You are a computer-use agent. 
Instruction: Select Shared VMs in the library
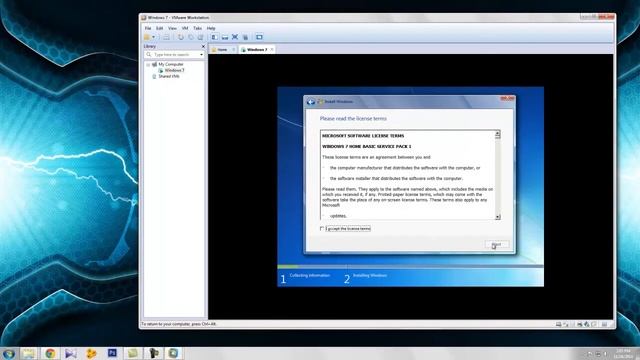169,76
